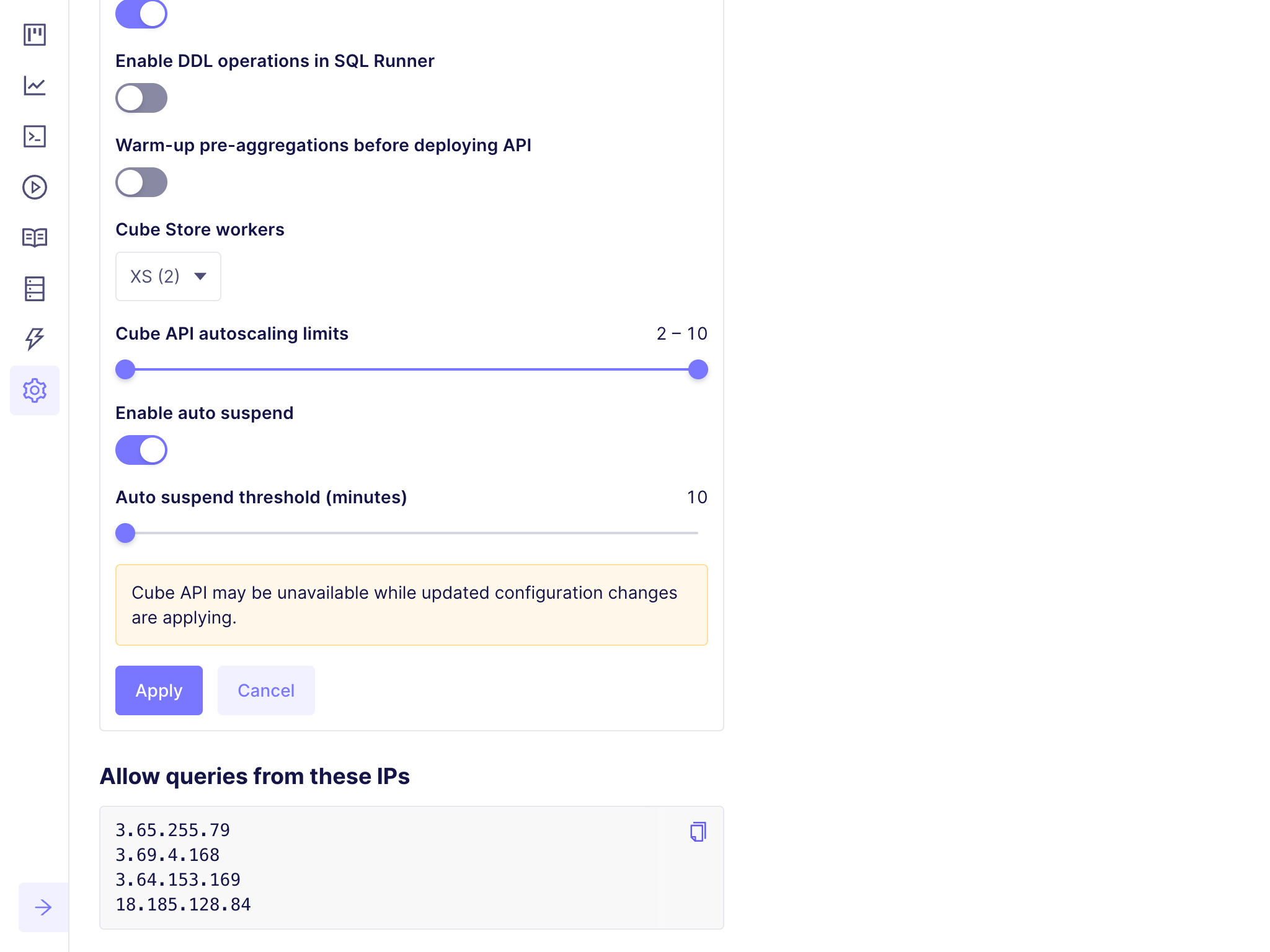Click the autoscaling maximum slider handle
The width and height of the screenshot is (1270, 952).
698,369
